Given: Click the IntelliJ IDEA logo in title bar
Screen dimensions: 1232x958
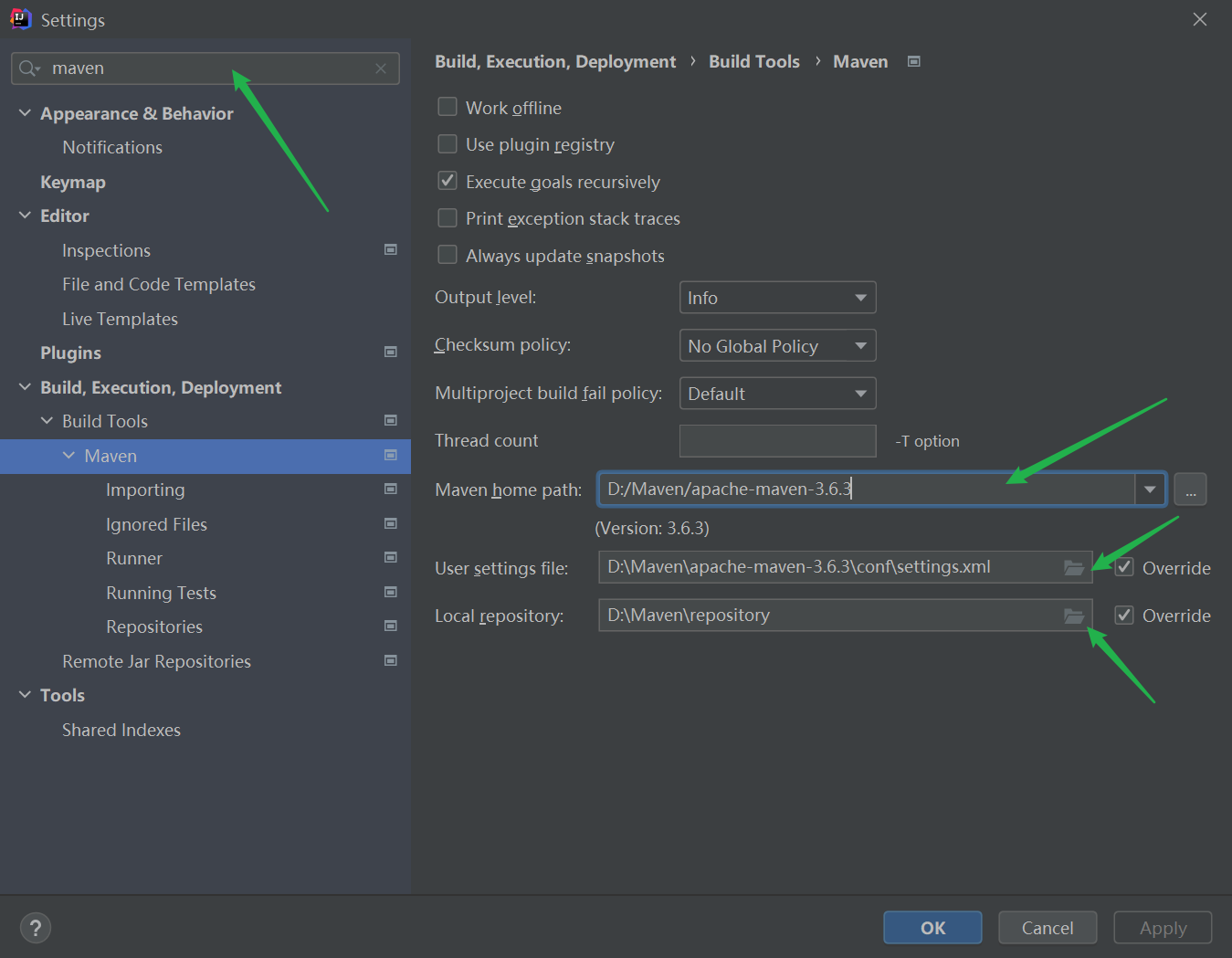Looking at the screenshot, I should [x=20, y=19].
